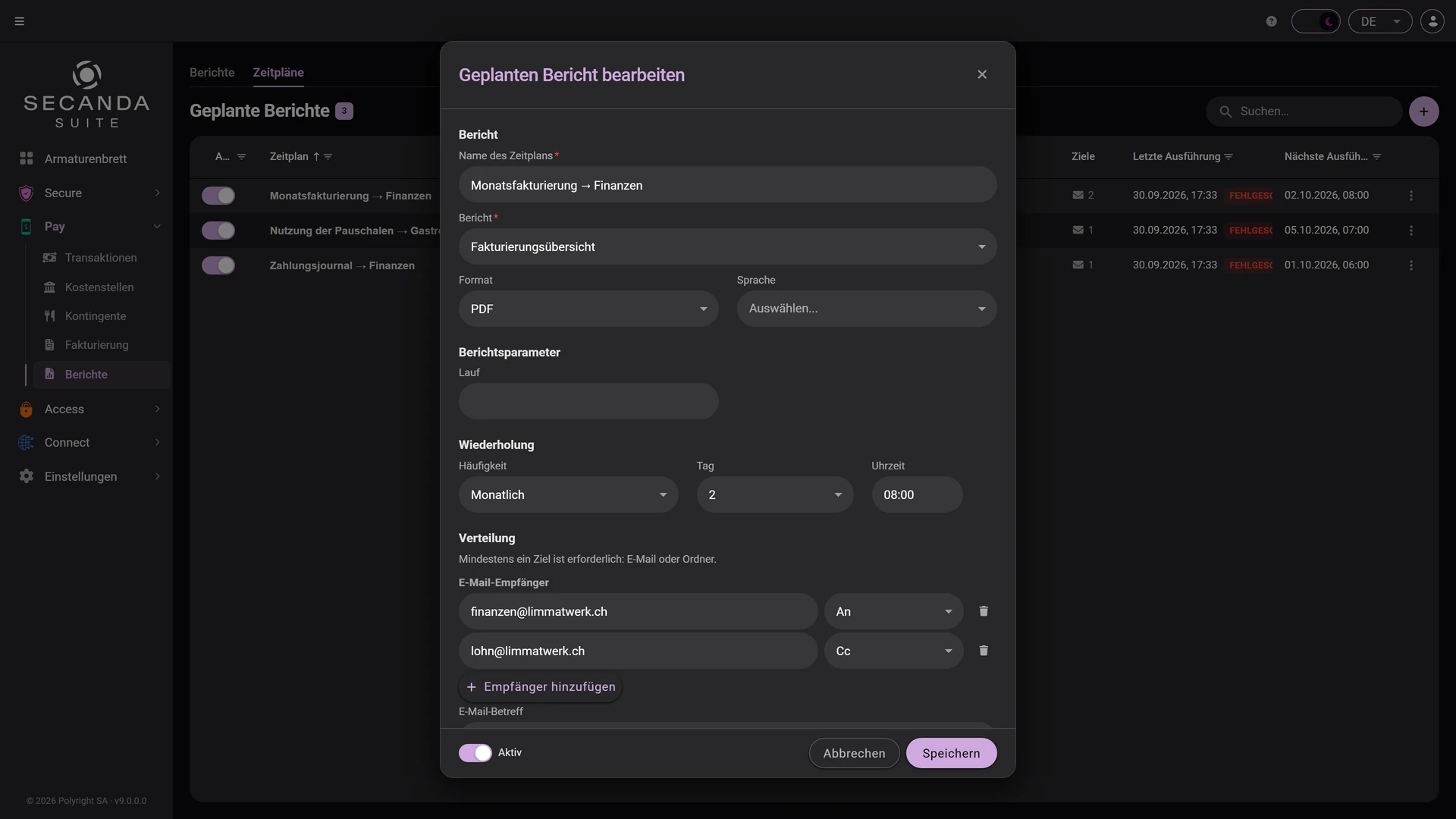Open row menu for Monatsfakturierung schedule

click(1411, 196)
